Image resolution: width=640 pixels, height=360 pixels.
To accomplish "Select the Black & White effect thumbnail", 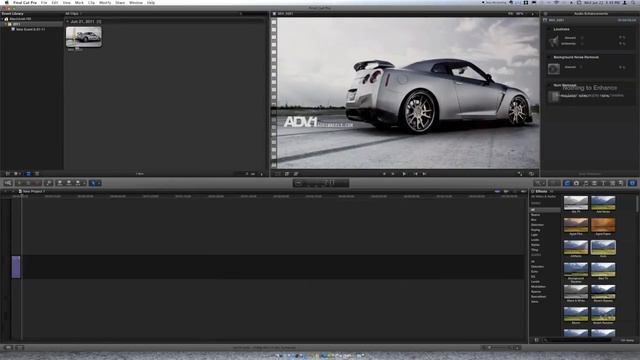I will (x=576, y=292).
